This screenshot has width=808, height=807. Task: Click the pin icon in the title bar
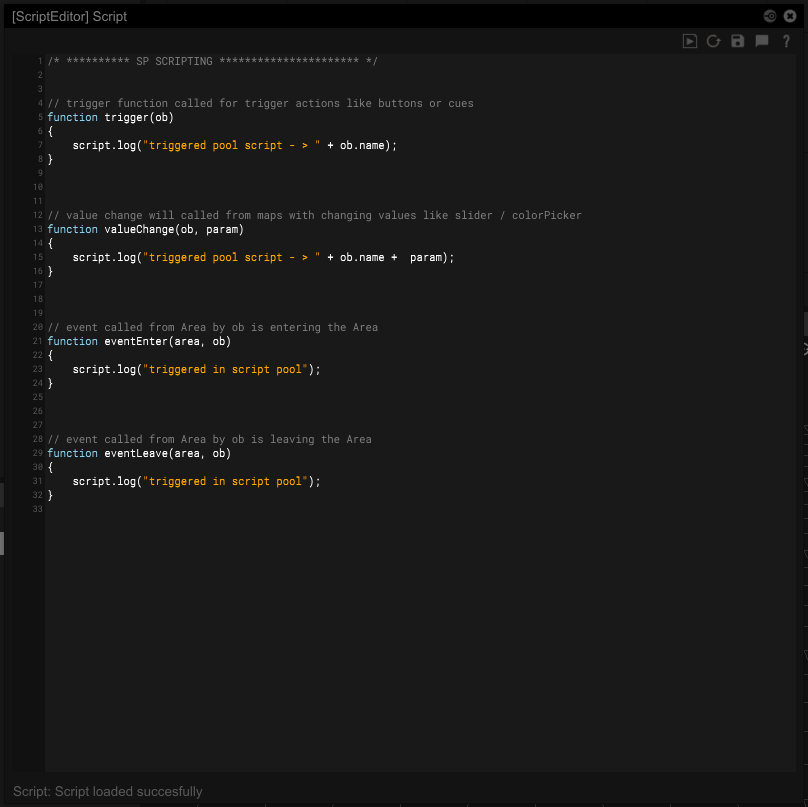point(770,16)
